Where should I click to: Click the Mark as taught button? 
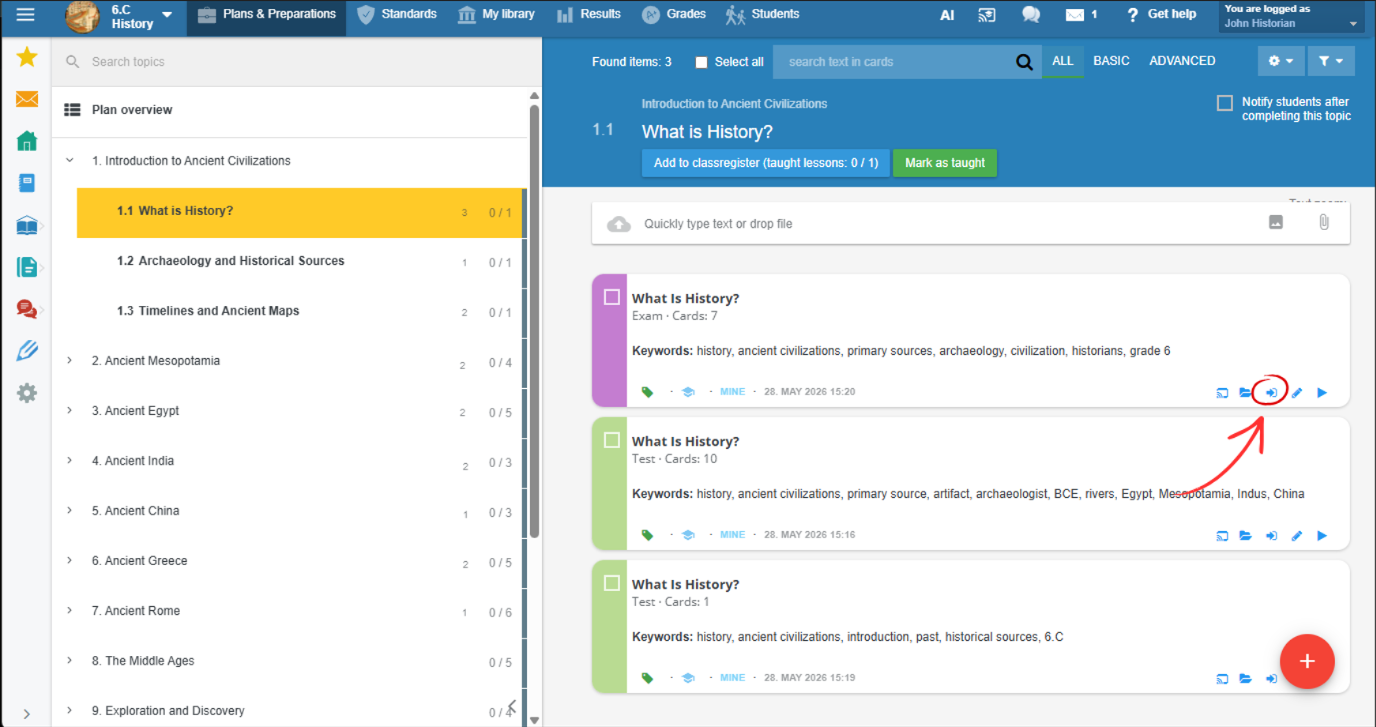point(945,163)
